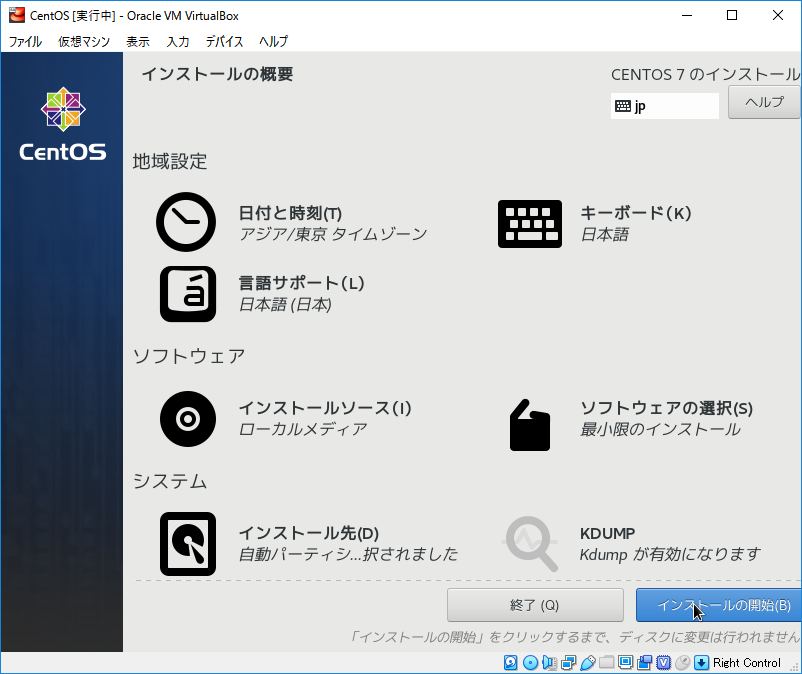The image size is (802, 674).
Task: Click the システム section heading
Action: tap(170, 481)
